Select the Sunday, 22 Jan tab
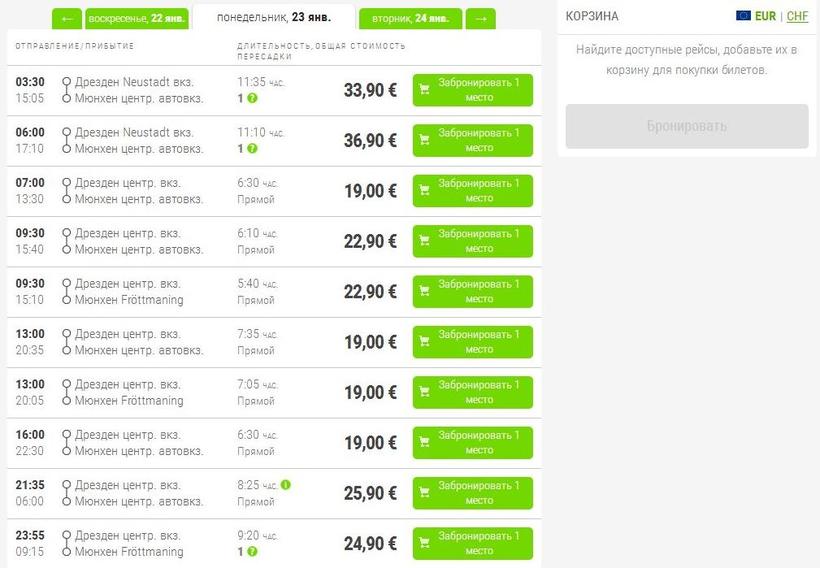 point(136,18)
